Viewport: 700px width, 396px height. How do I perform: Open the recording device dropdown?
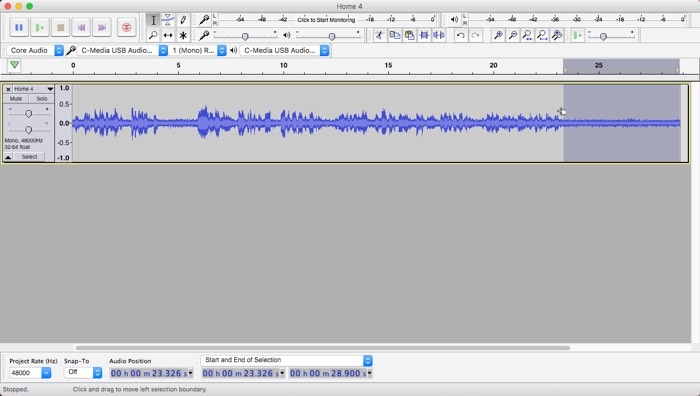[x=123, y=50]
